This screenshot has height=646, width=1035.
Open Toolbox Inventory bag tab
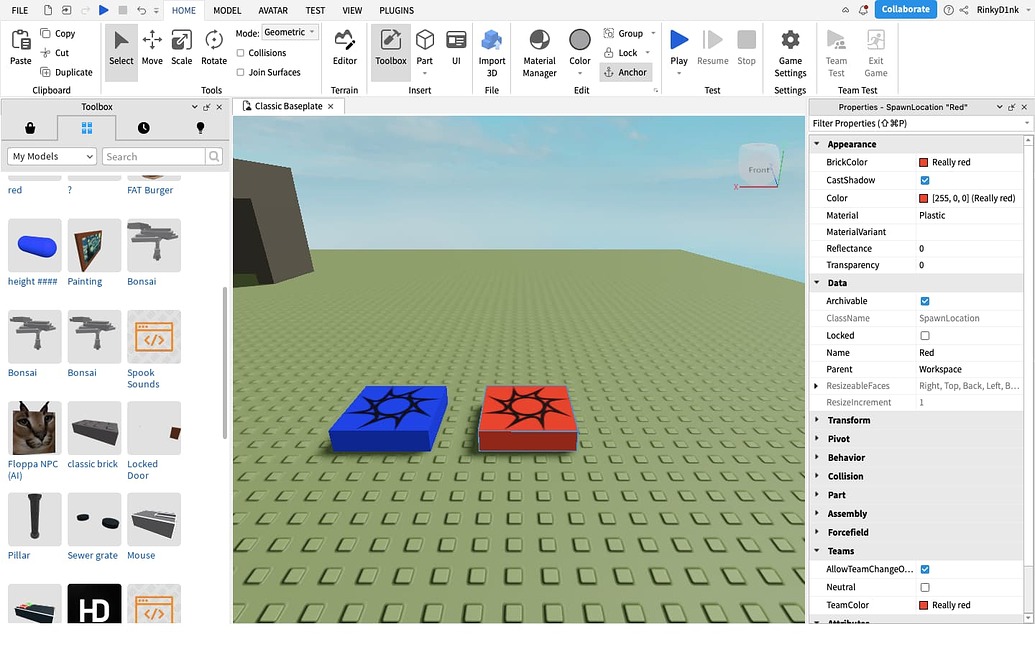[x=30, y=128]
